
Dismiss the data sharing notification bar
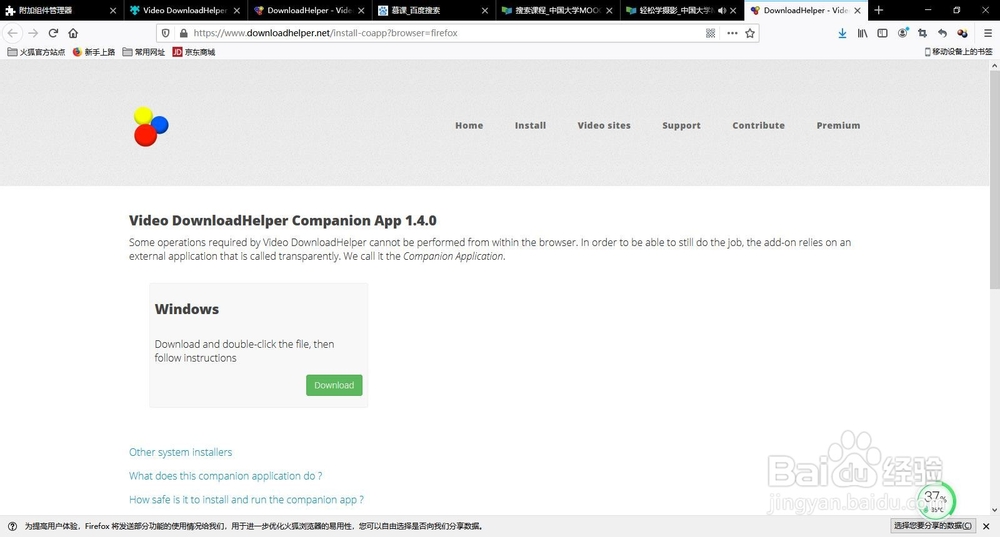986,526
